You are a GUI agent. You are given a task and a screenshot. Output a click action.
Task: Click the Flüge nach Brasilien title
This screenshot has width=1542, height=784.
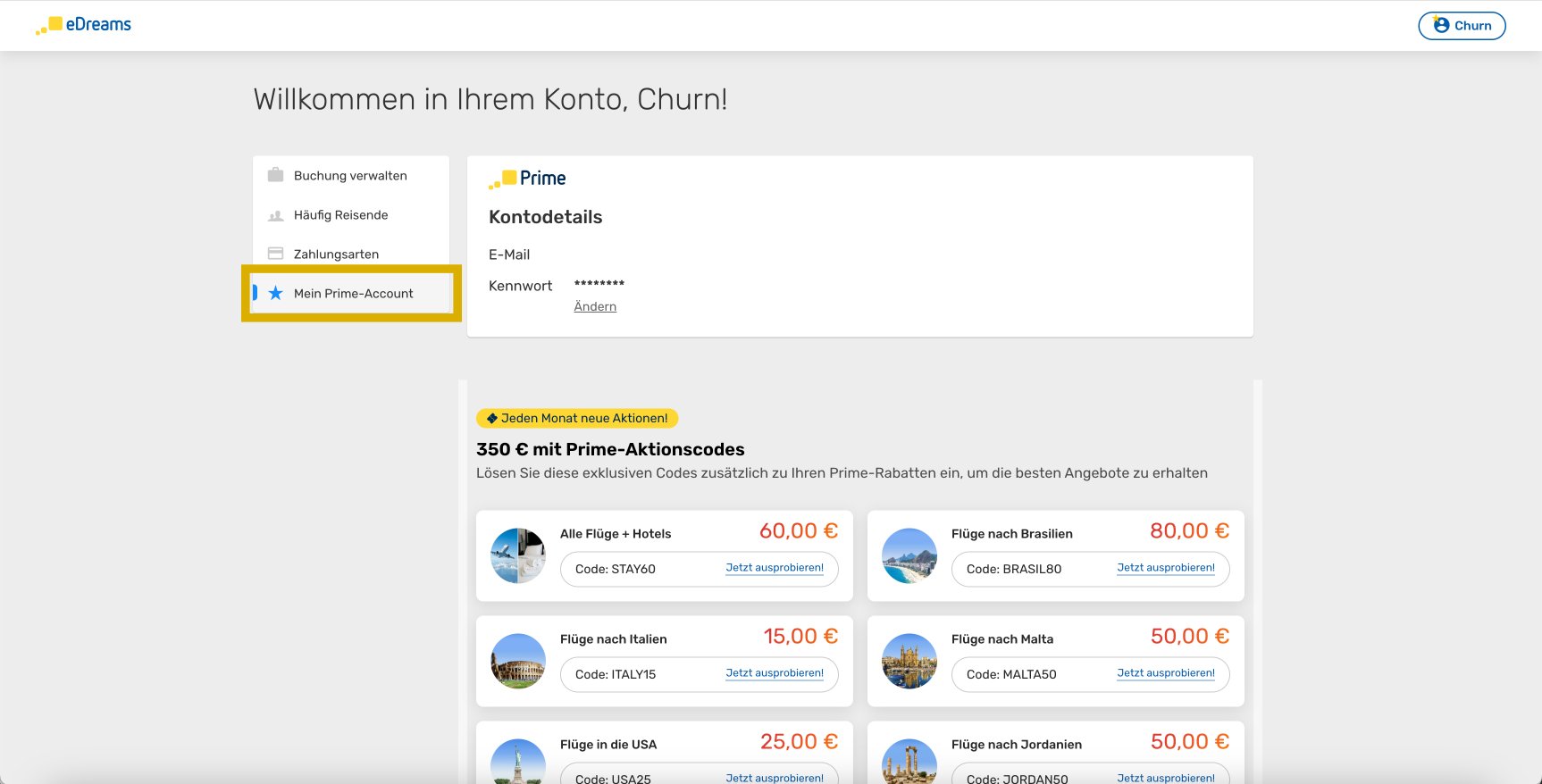point(1012,534)
